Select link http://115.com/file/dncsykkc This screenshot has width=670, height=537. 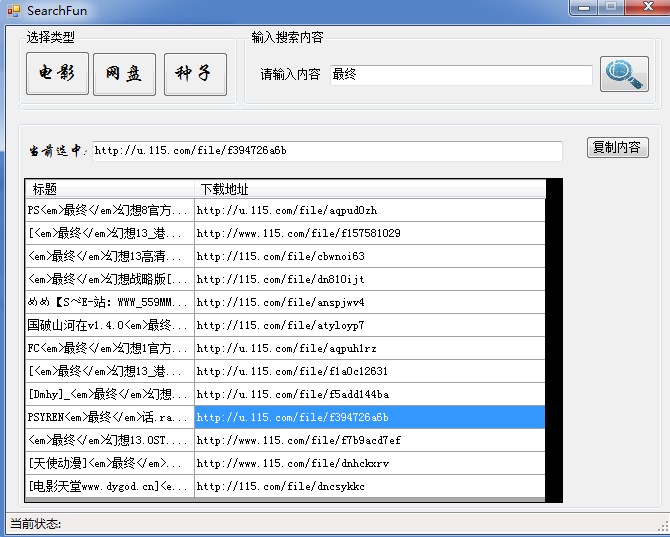(x=370, y=487)
